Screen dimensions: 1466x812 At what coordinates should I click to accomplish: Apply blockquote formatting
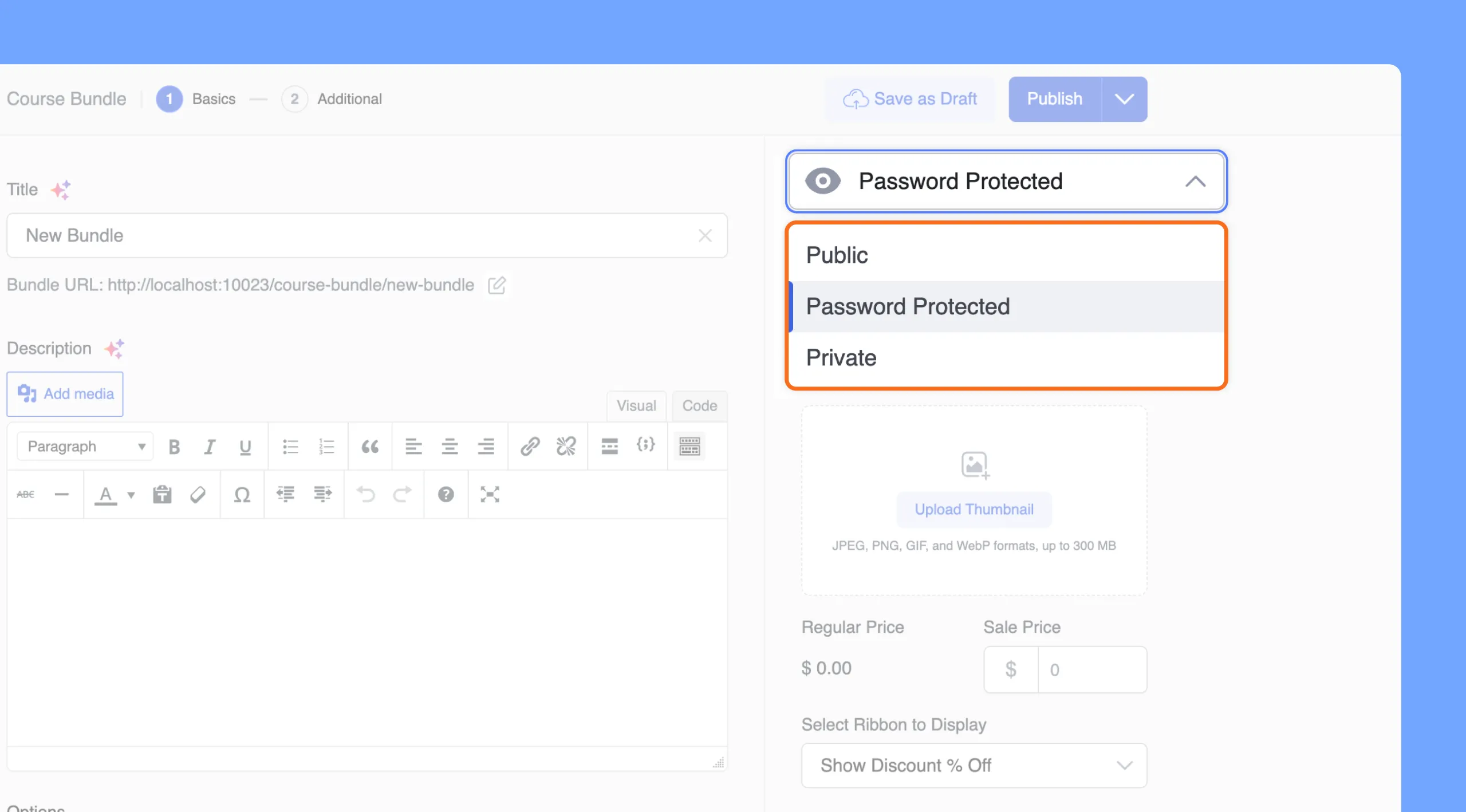click(x=370, y=447)
